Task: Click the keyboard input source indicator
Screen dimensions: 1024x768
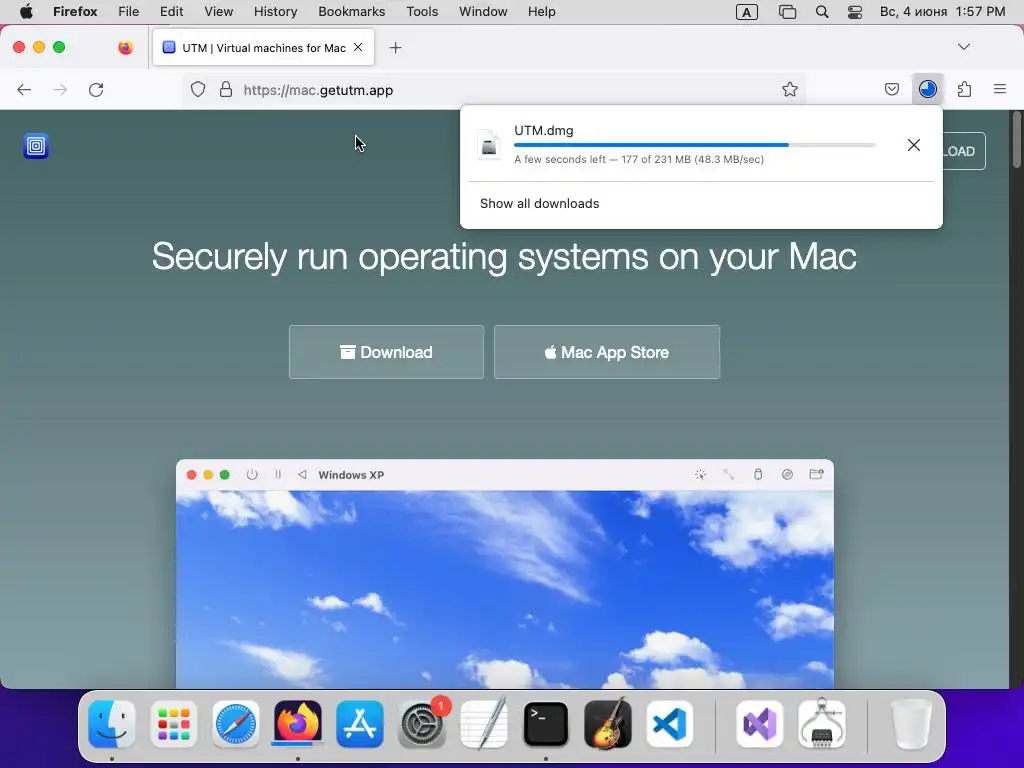Action: [746, 12]
